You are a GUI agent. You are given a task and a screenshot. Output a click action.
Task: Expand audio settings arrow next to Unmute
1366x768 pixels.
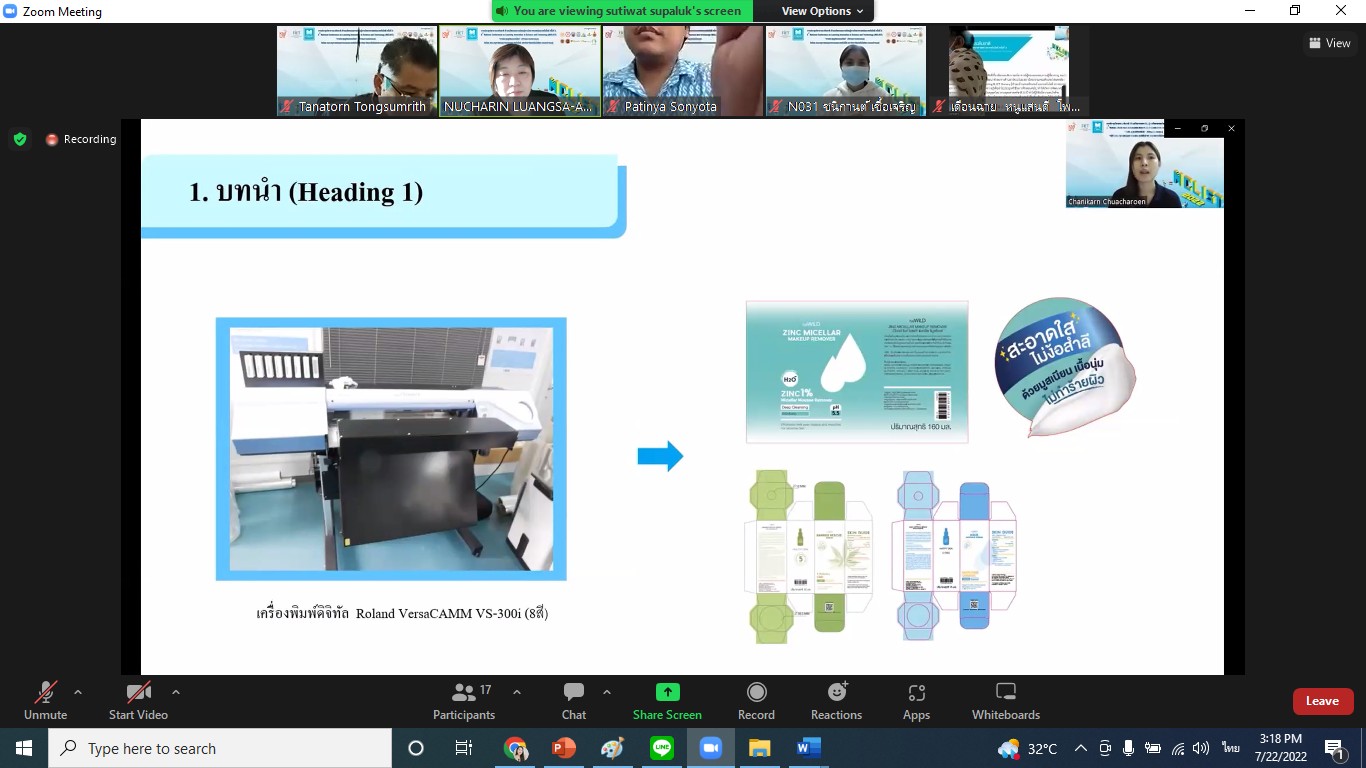[78, 692]
